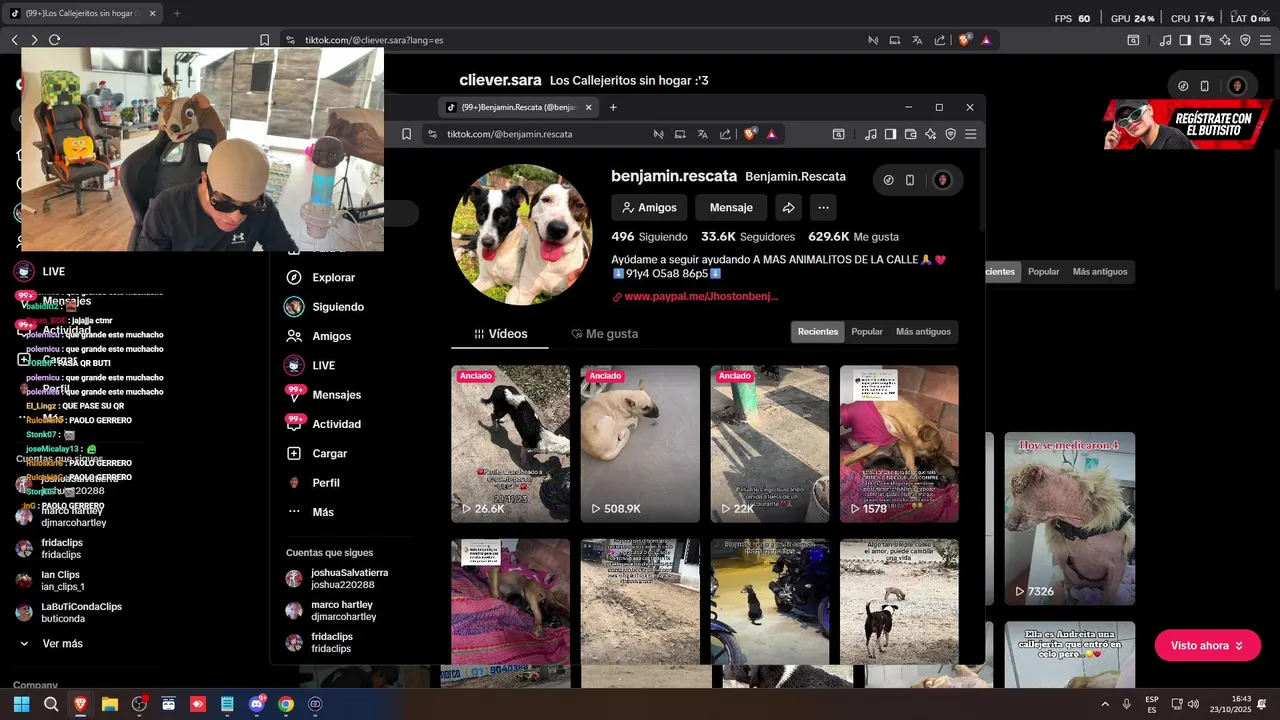
Task: Click the Mensaje button on profile
Action: point(731,207)
